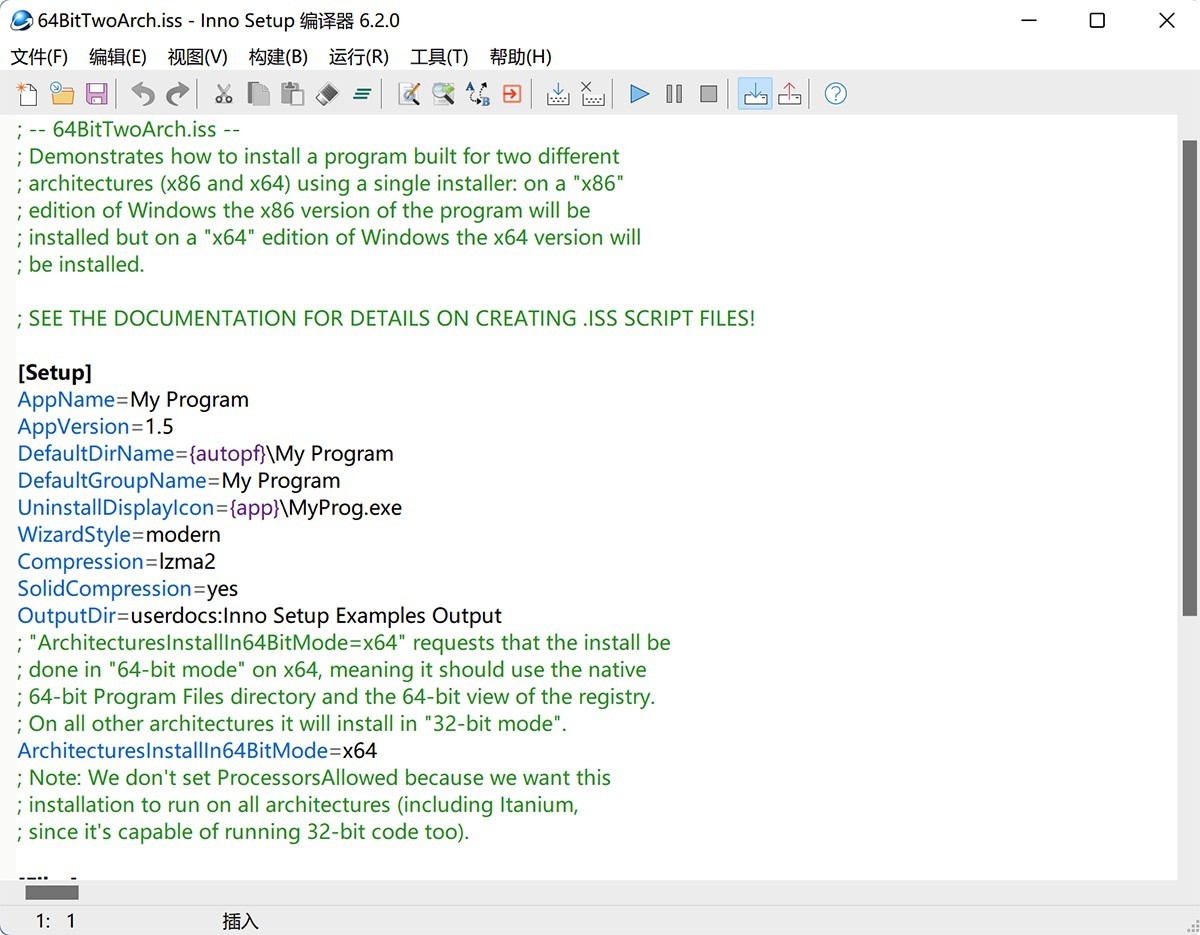Open the 工具(T) menu
This screenshot has height=935, width=1200.
tap(439, 57)
